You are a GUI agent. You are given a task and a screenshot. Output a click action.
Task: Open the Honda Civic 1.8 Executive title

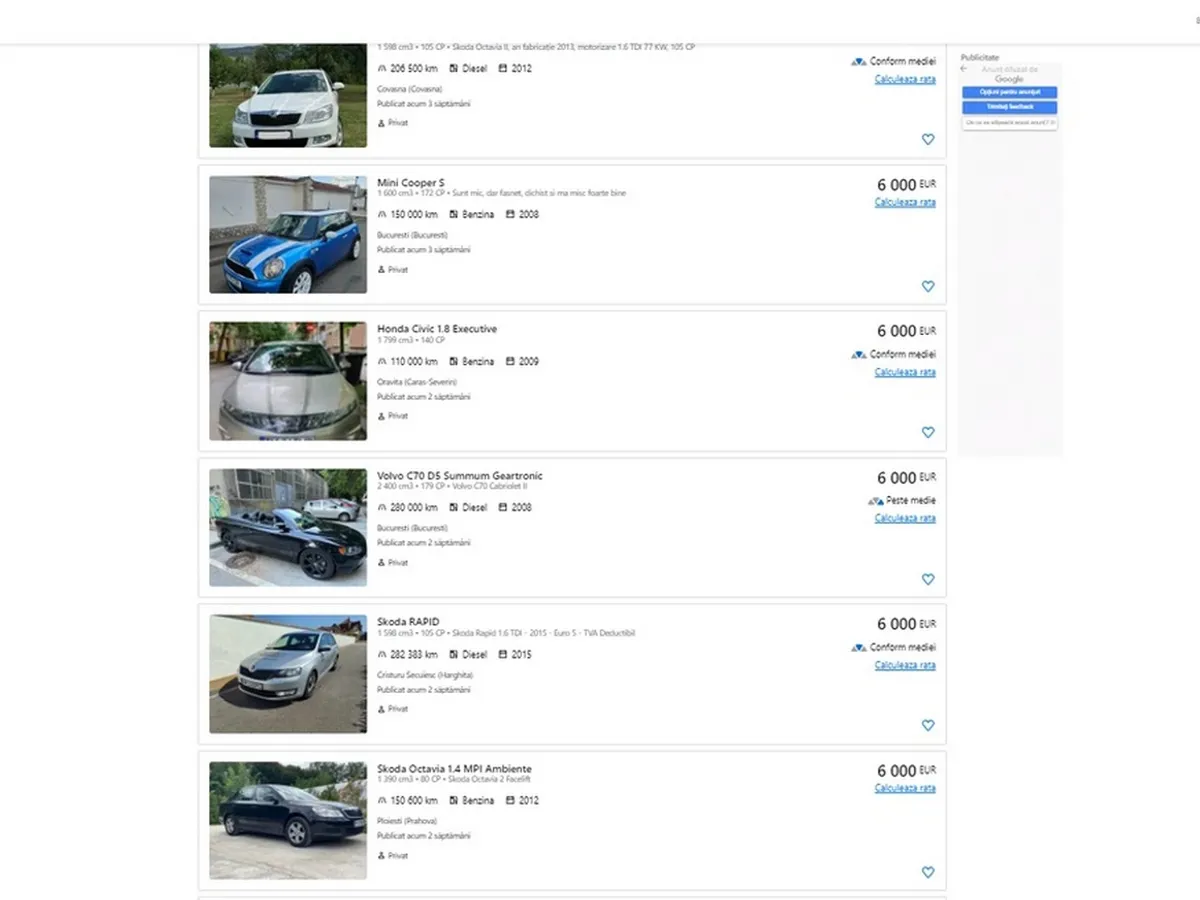[436, 329]
